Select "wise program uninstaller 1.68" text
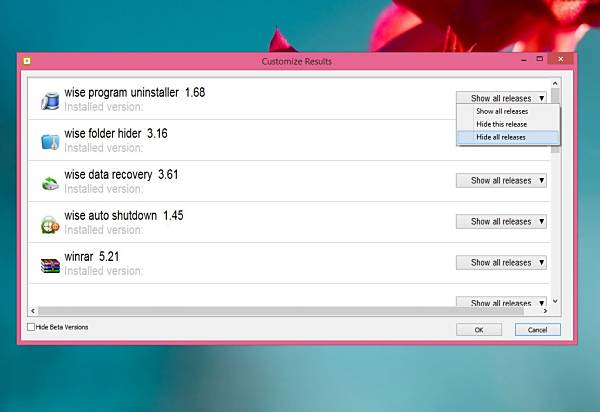600x412 pixels. [135, 92]
